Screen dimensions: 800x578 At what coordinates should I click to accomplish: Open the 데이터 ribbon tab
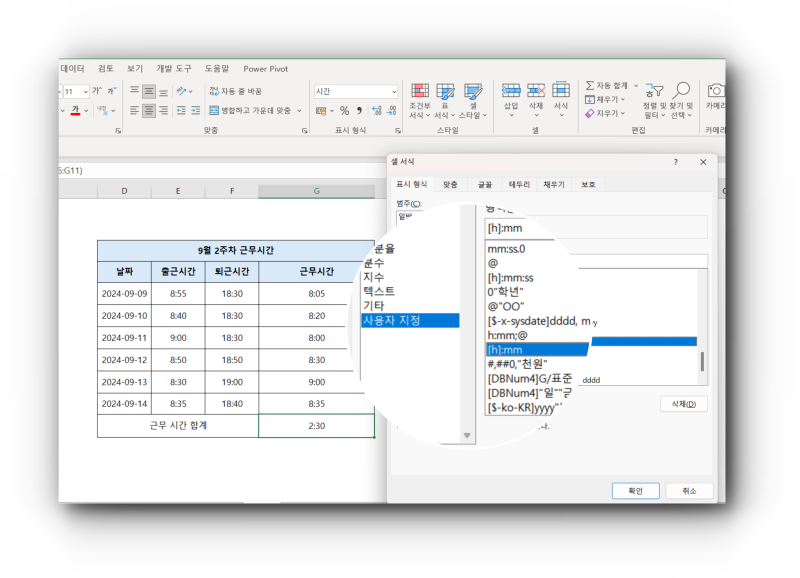72,69
